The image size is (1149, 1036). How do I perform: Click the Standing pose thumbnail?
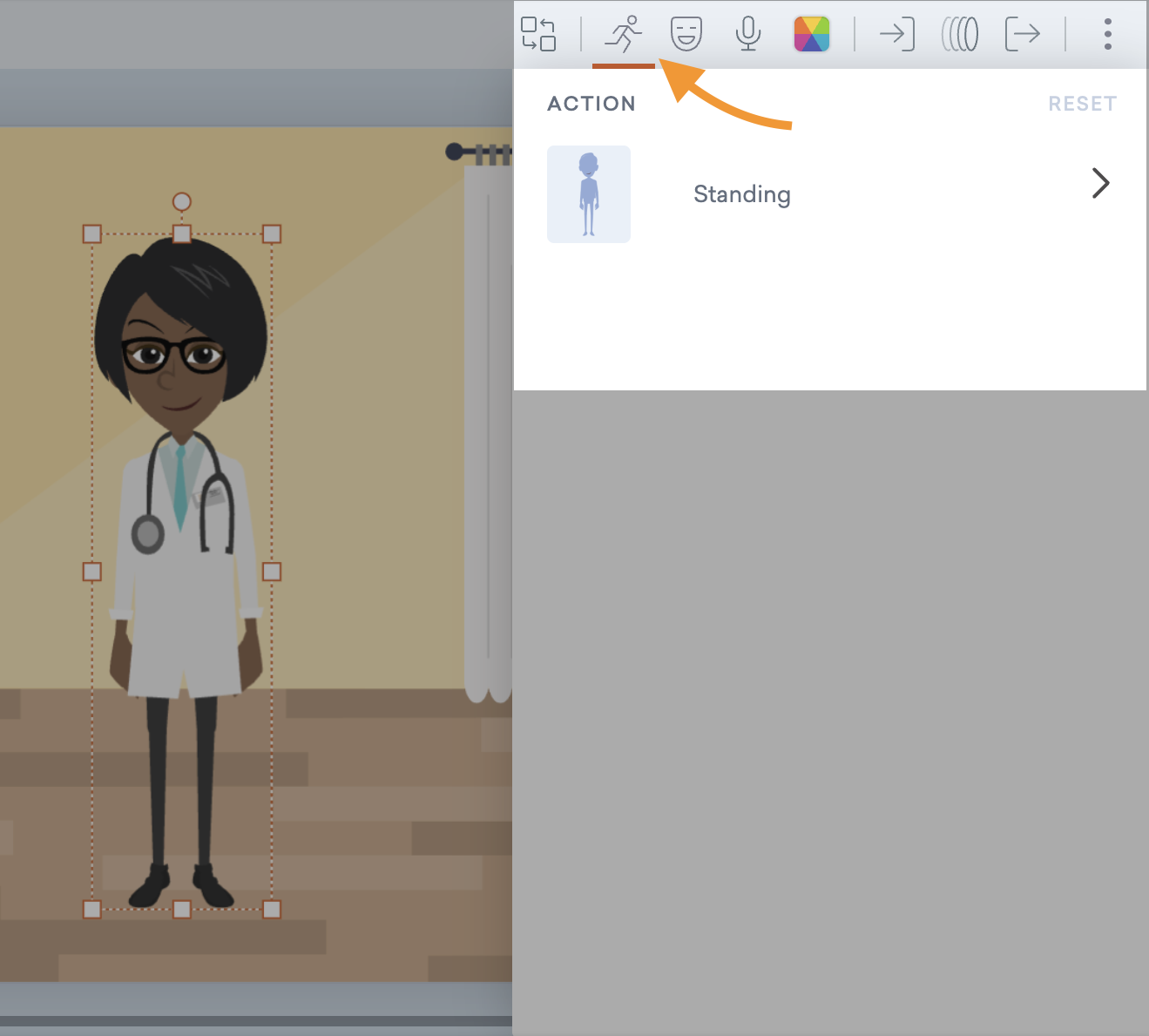[589, 194]
